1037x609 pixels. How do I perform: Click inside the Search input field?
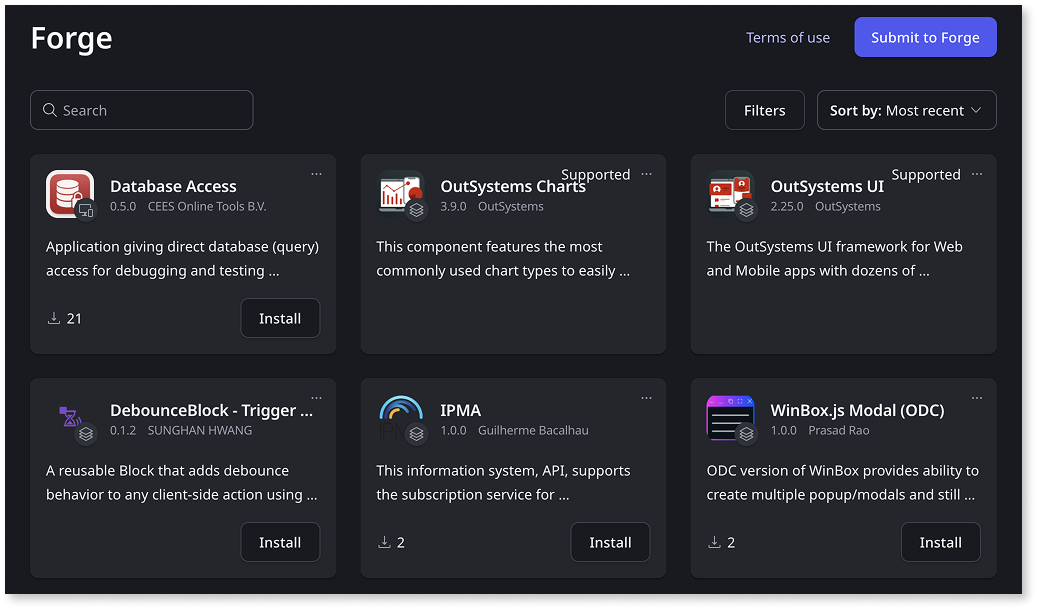pos(140,110)
